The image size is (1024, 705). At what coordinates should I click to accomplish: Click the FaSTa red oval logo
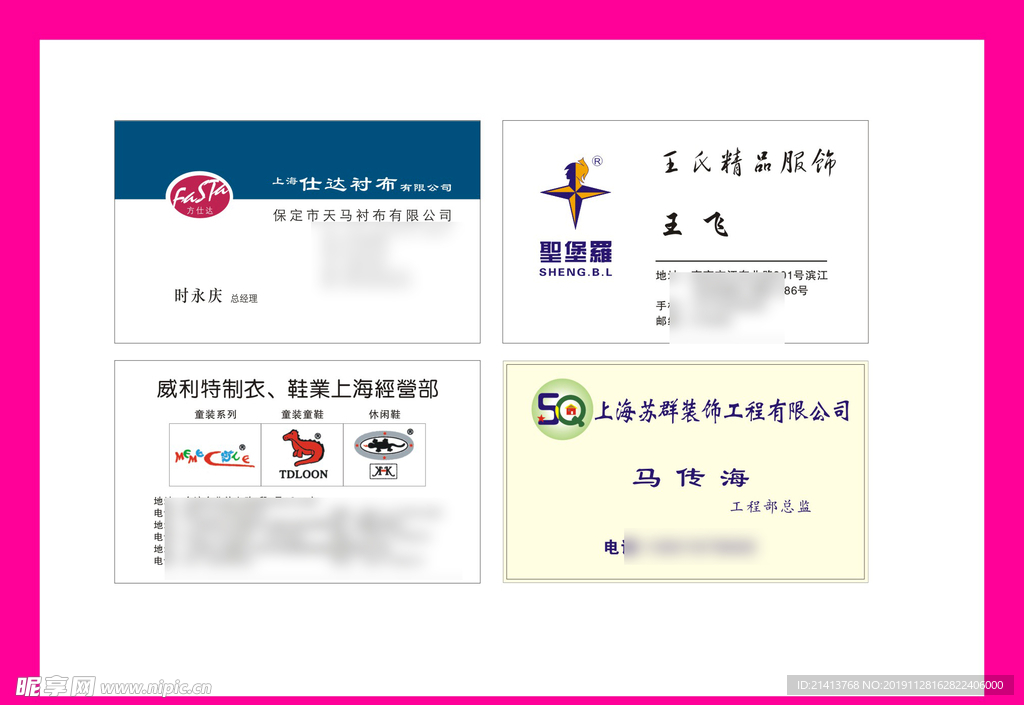[200, 195]
